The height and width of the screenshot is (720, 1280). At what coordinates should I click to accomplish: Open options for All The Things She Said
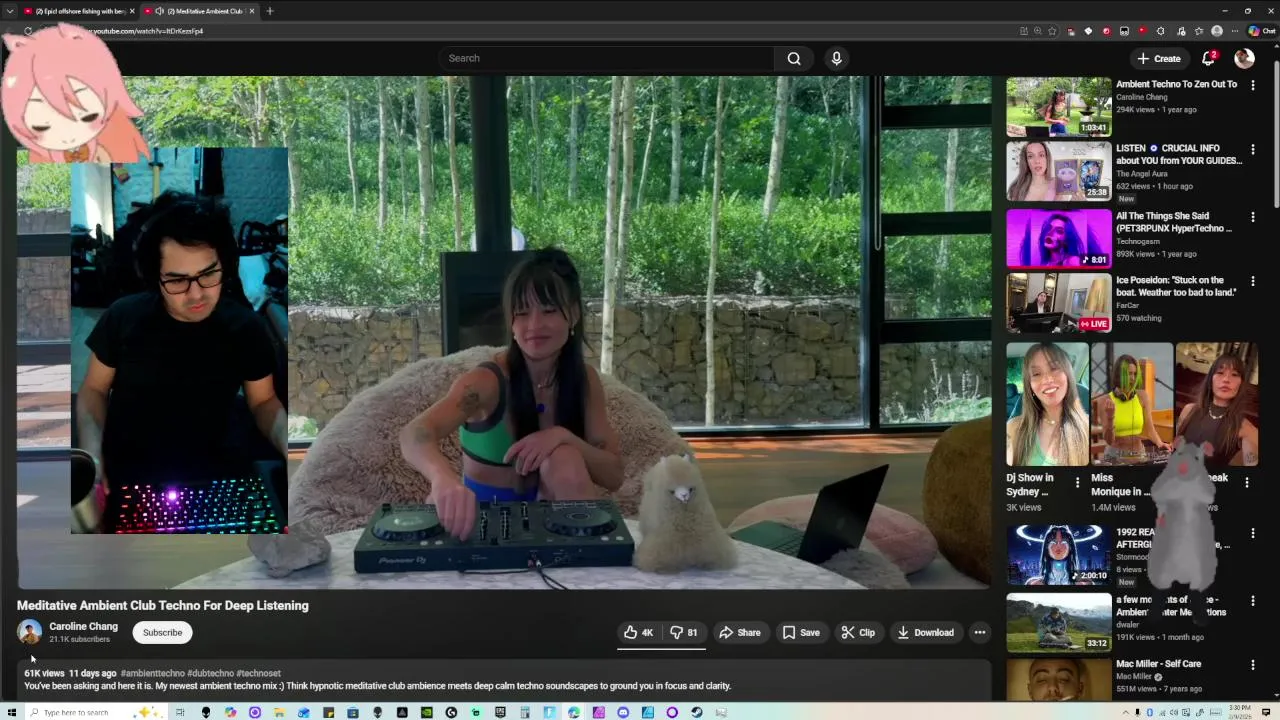coord(1252,218)
